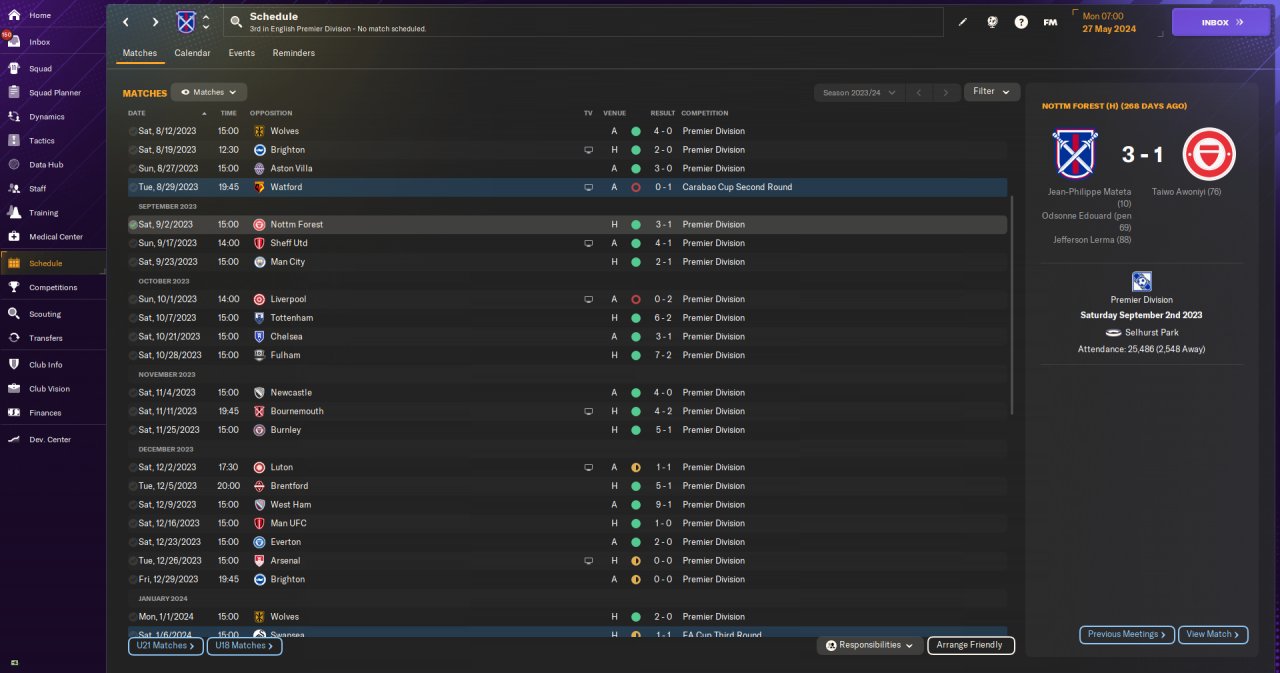The image size is (1280, 673).
Task: Open the Club Vision icon
Action: 14,389
